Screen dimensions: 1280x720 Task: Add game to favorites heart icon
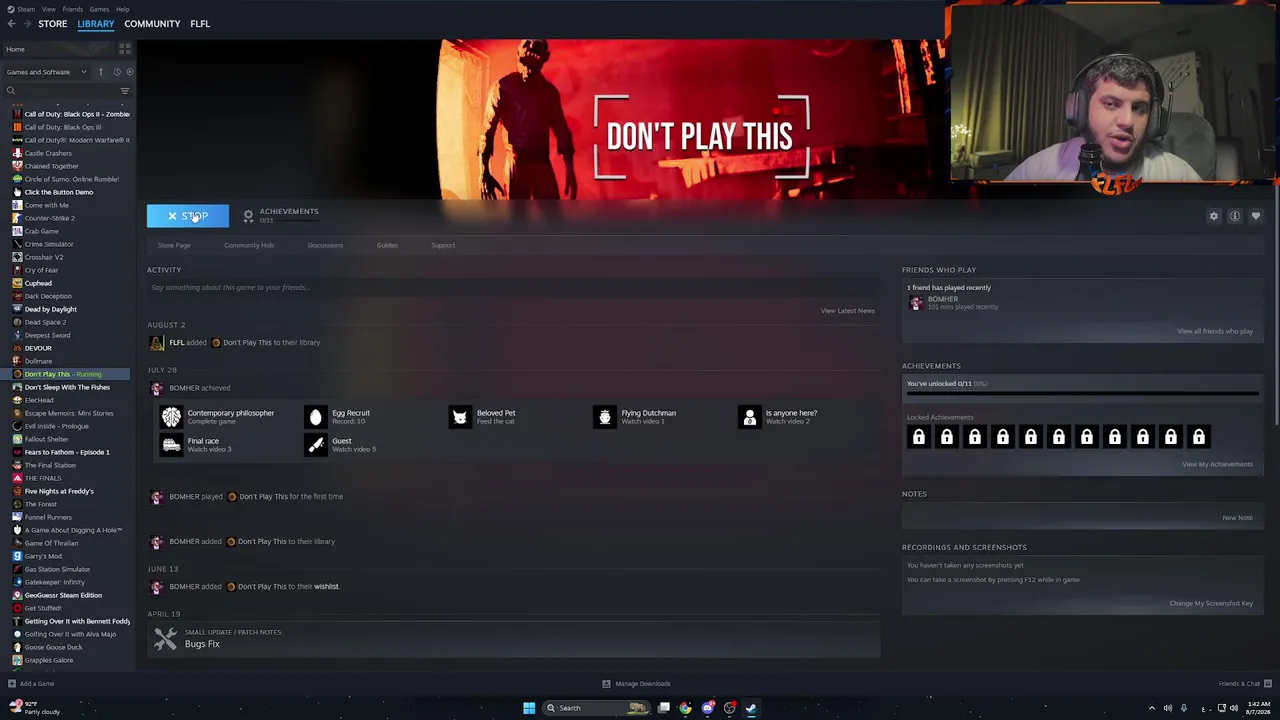click(x=1256, y=216)
